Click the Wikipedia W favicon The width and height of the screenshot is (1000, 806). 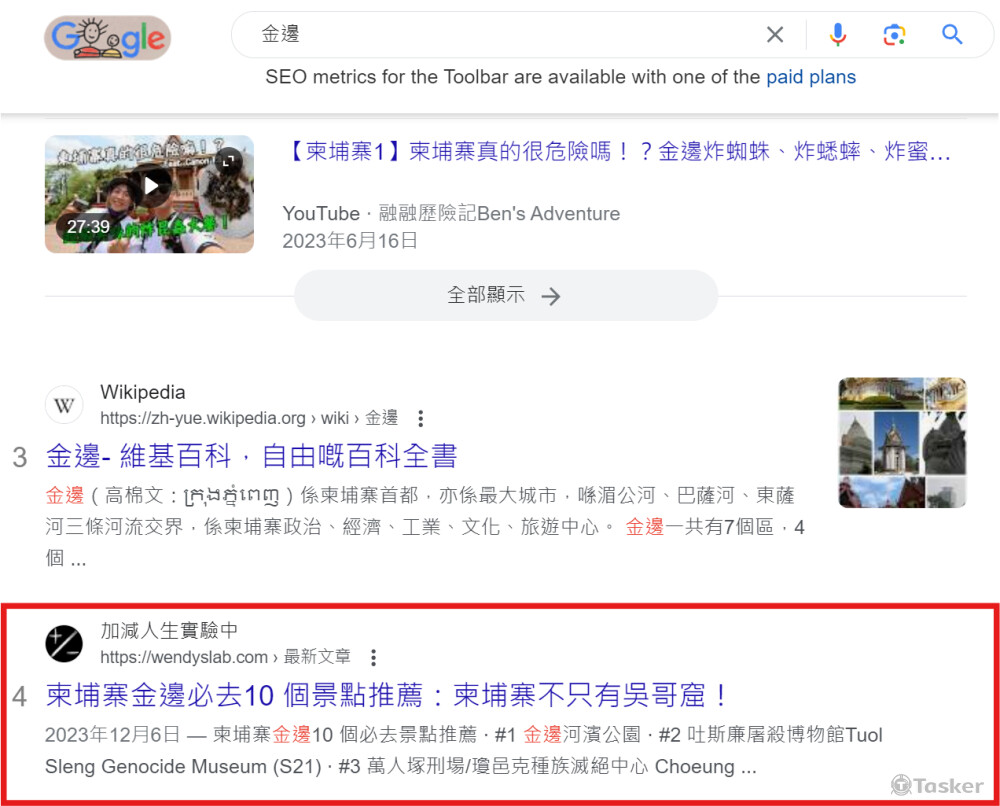pyautogui.click(x=64, y=405)
